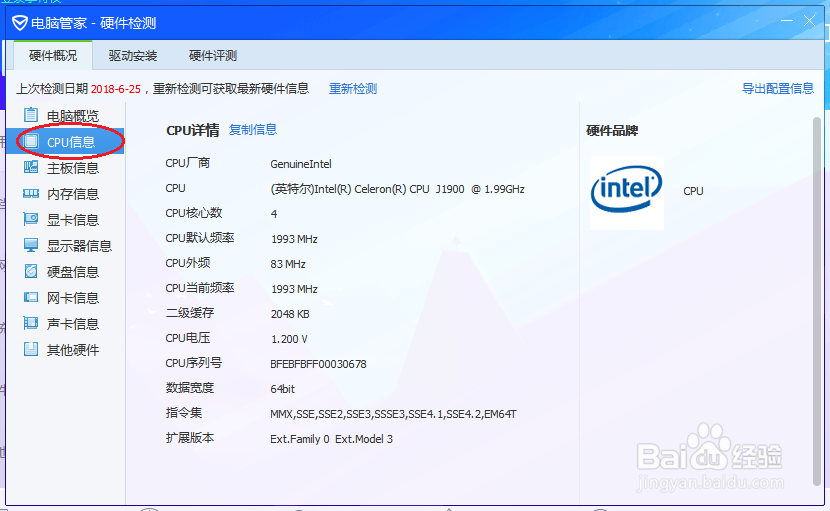Minimize the 硬件检测 window
This screenshot has width=830, height=511.
click(x=787, y=21)
